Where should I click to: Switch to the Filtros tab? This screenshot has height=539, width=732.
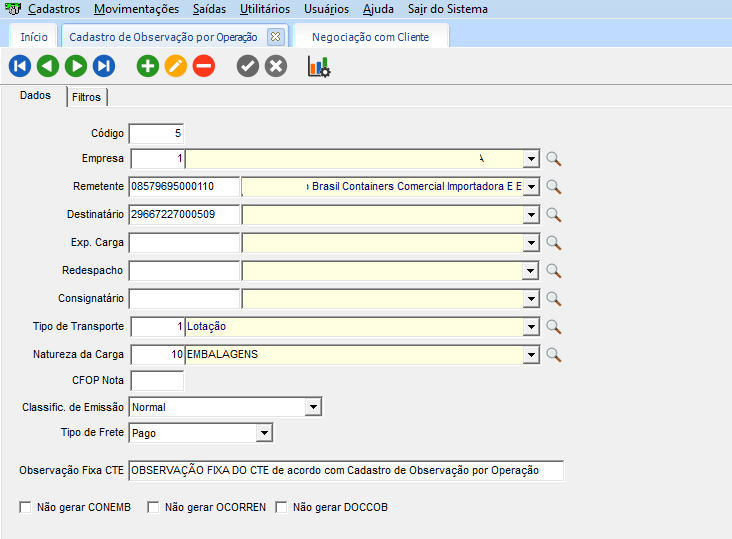coord(86,97)
